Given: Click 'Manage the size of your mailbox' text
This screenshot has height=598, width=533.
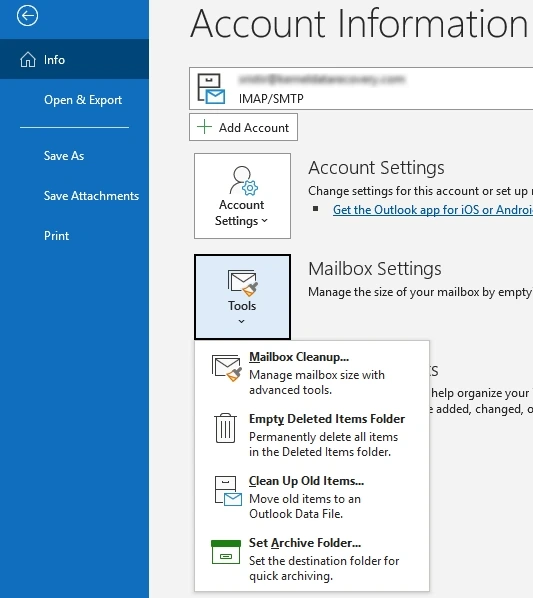Looking at the screenshot, I should [421, 292].
